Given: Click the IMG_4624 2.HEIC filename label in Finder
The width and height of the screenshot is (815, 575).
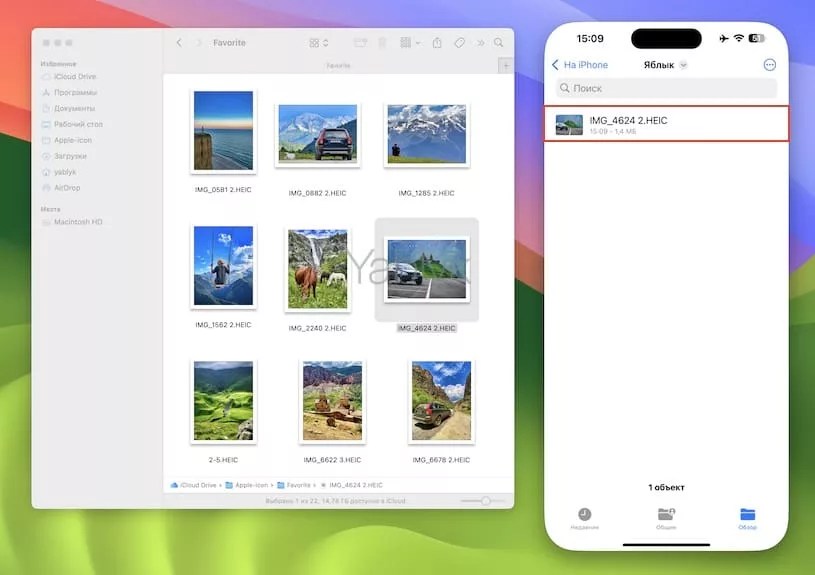Looking at the screenshot, I should pos(427,328).
